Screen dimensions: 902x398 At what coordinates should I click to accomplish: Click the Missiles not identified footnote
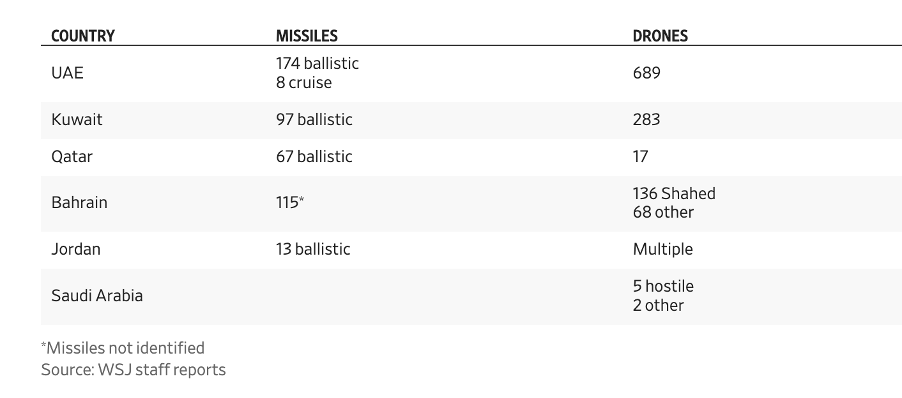tap(123, 348)
